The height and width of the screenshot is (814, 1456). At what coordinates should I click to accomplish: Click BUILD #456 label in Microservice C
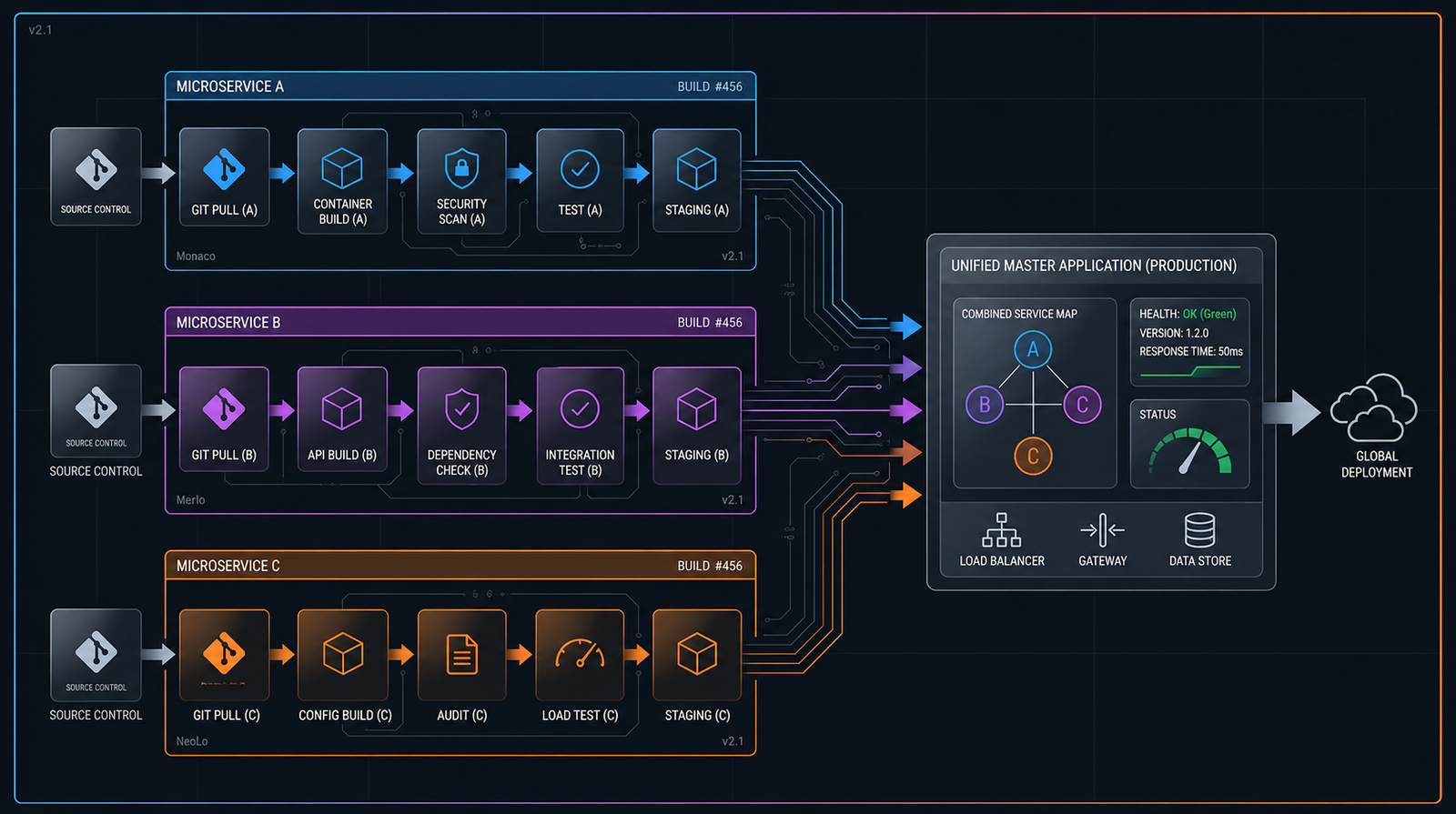click(710, 566)
